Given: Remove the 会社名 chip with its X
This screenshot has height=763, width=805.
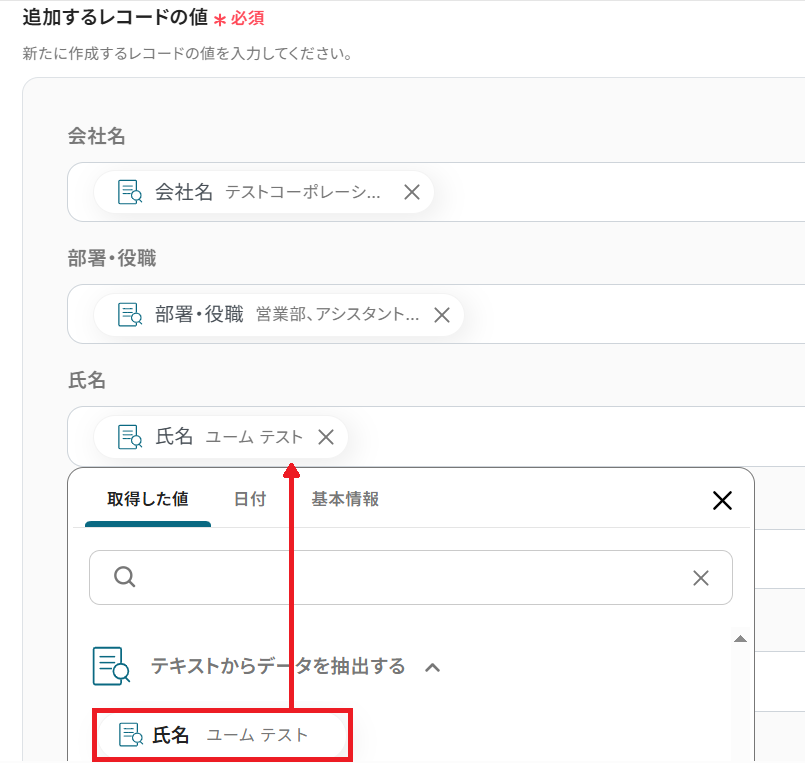Looking at the screenshot, I should (412, 193).
